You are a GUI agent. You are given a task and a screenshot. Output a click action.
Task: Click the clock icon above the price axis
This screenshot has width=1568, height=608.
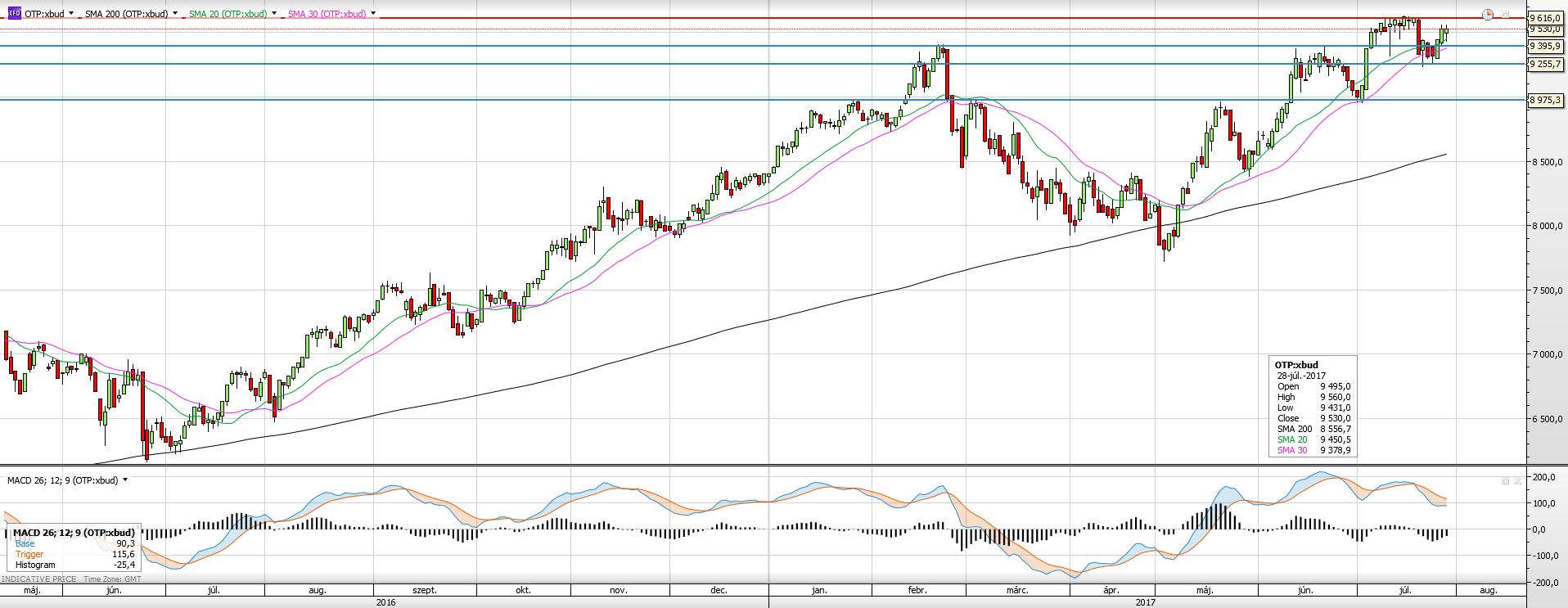click(1488, 14)
